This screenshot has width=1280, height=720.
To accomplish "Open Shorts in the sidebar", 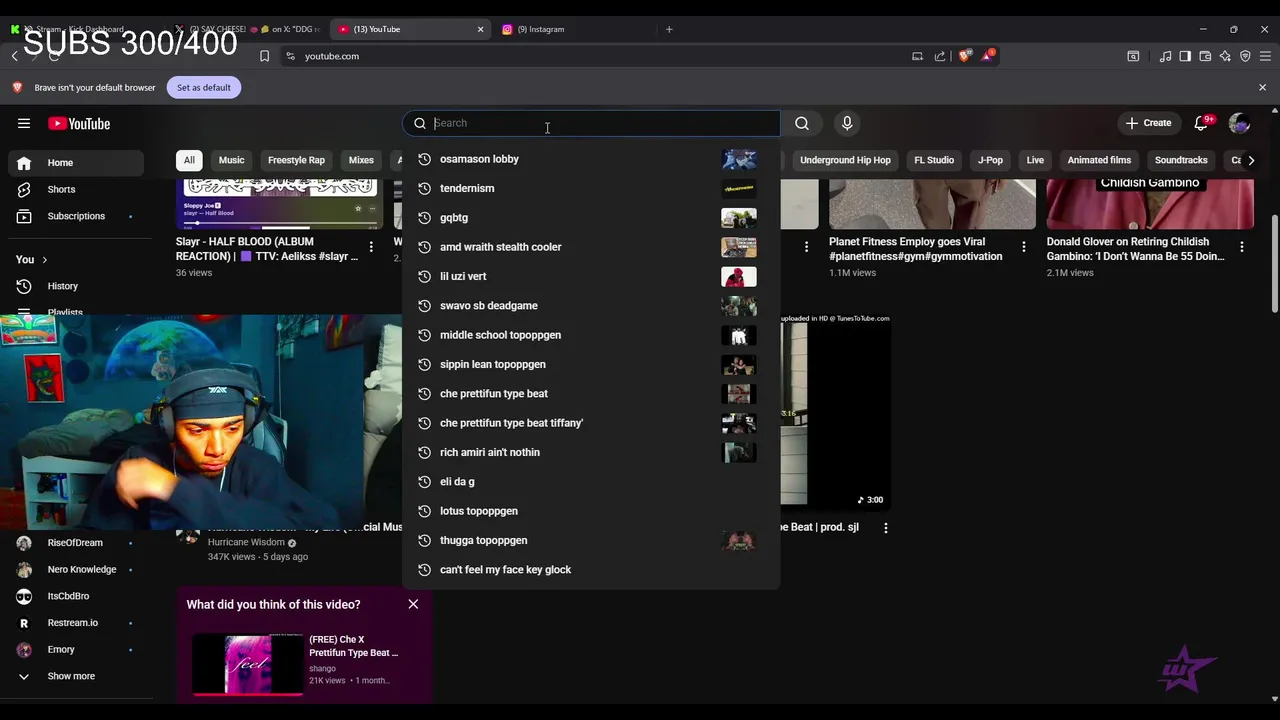I will [x=75, y=189].
